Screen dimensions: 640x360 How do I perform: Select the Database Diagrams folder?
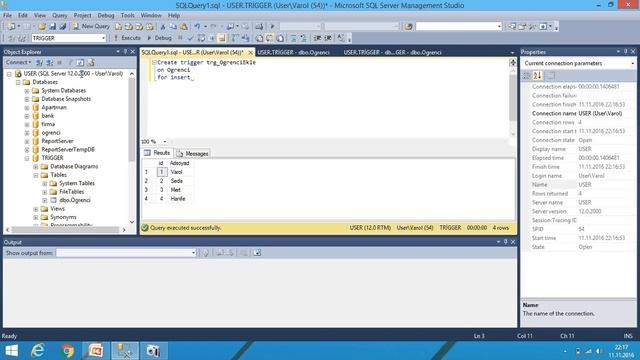click(74, 167)
